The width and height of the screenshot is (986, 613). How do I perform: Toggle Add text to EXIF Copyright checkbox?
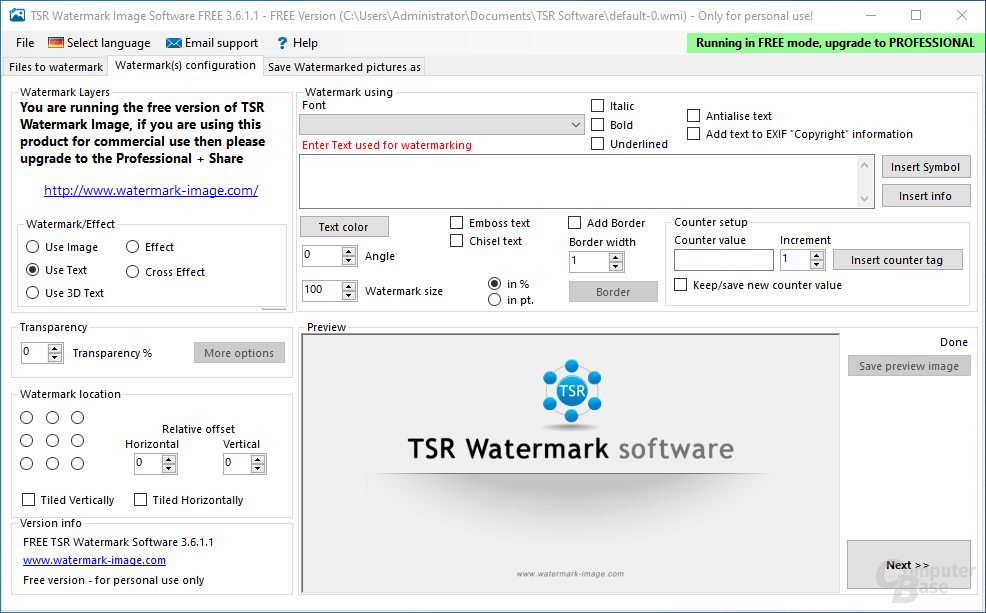(693, 134)
